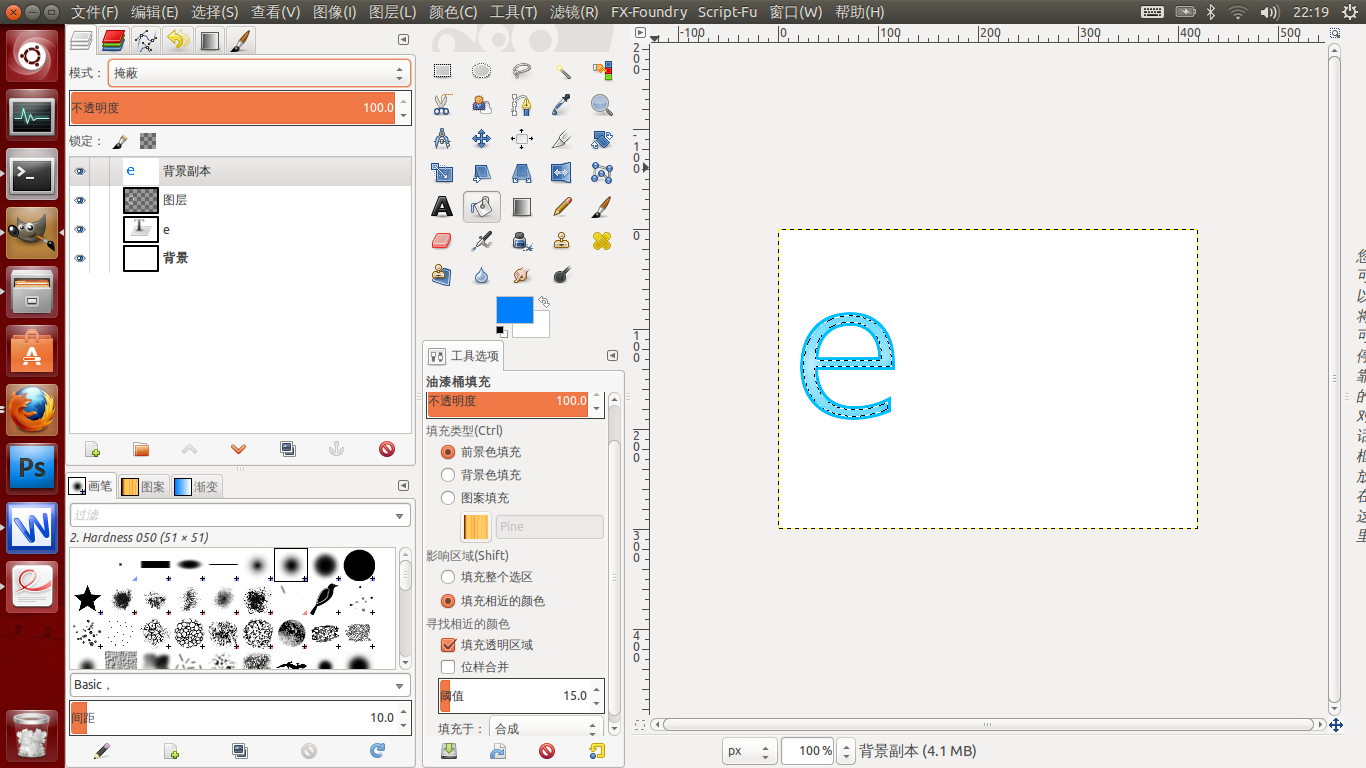Select the Blend gradient tool

point(521,207)
